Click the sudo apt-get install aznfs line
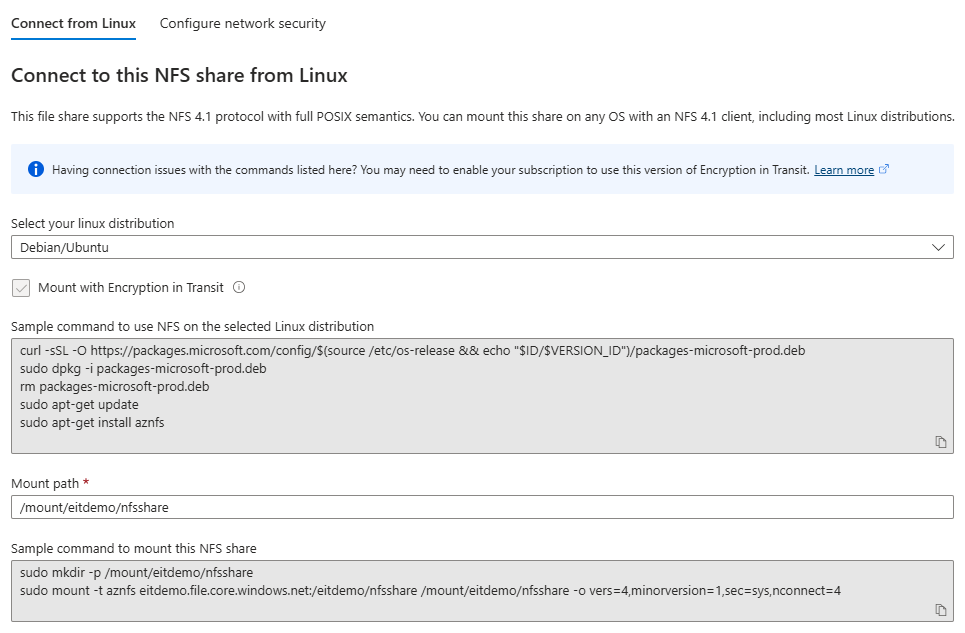The width and height of the screenshot is (965, 633). pos(92,423)
